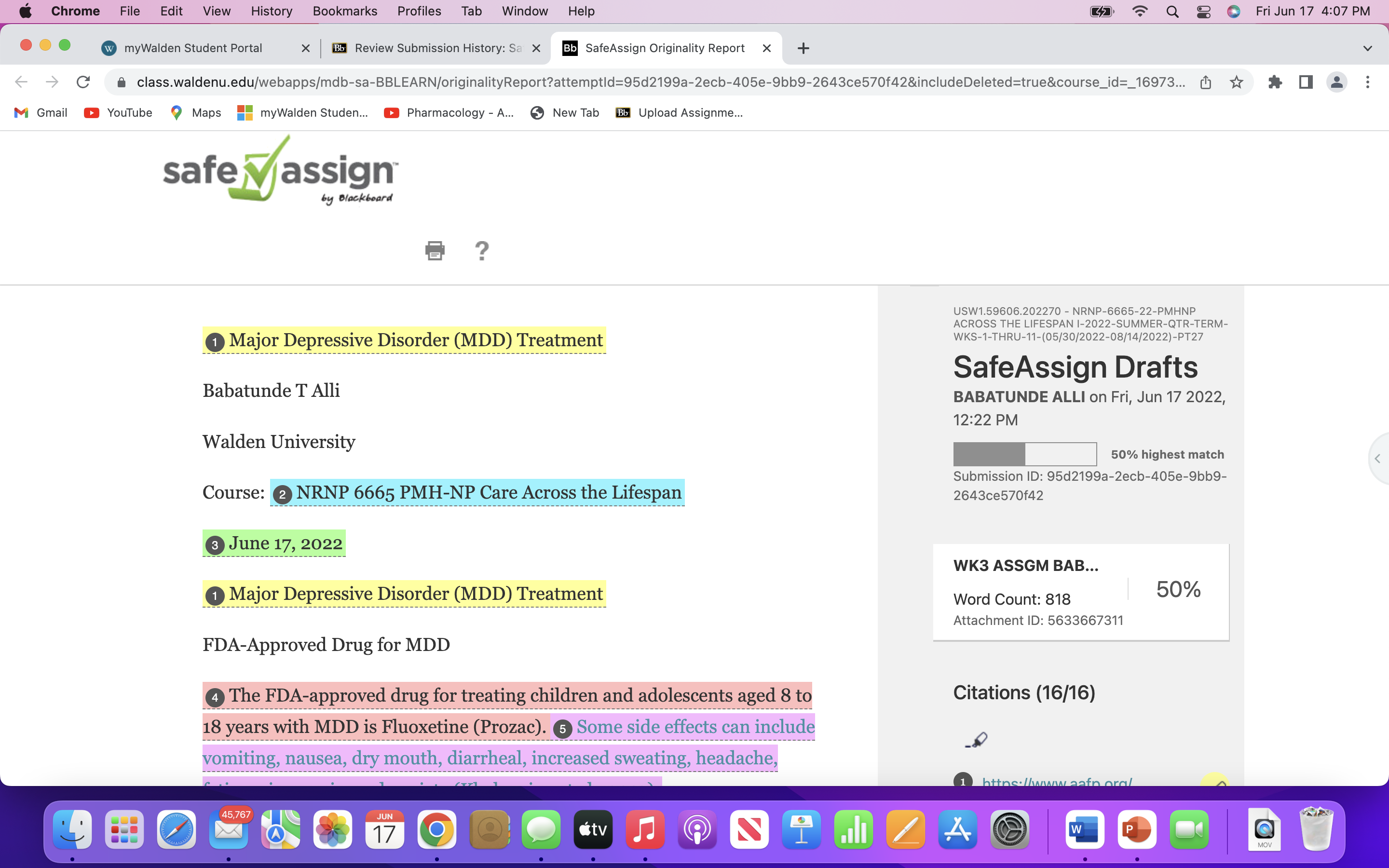Viewport: 1389px width, 868px height.
Task: Select the WK3 ASSGM attachment card
Action: (1081, 592)
